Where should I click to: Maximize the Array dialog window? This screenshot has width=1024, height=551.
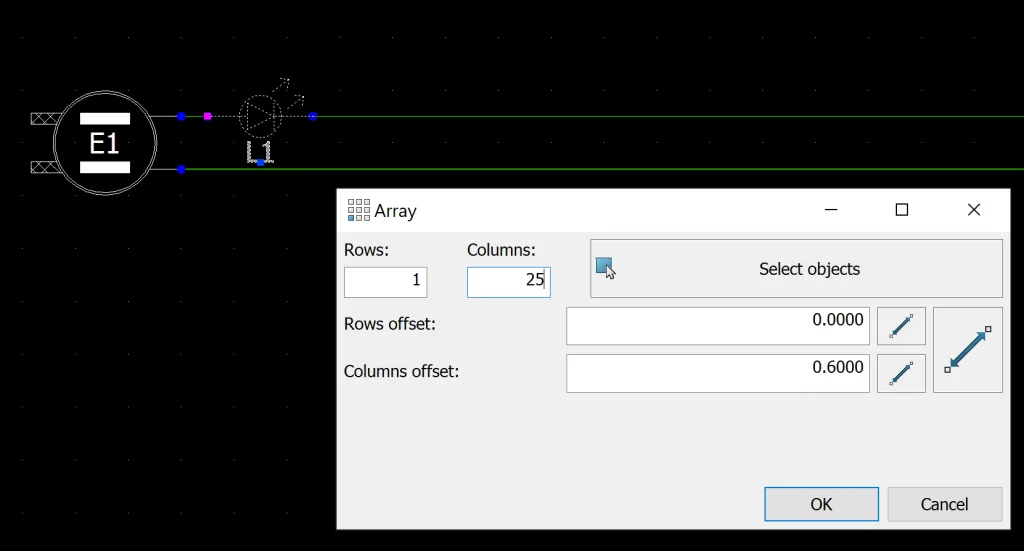(x=901, y=210)
